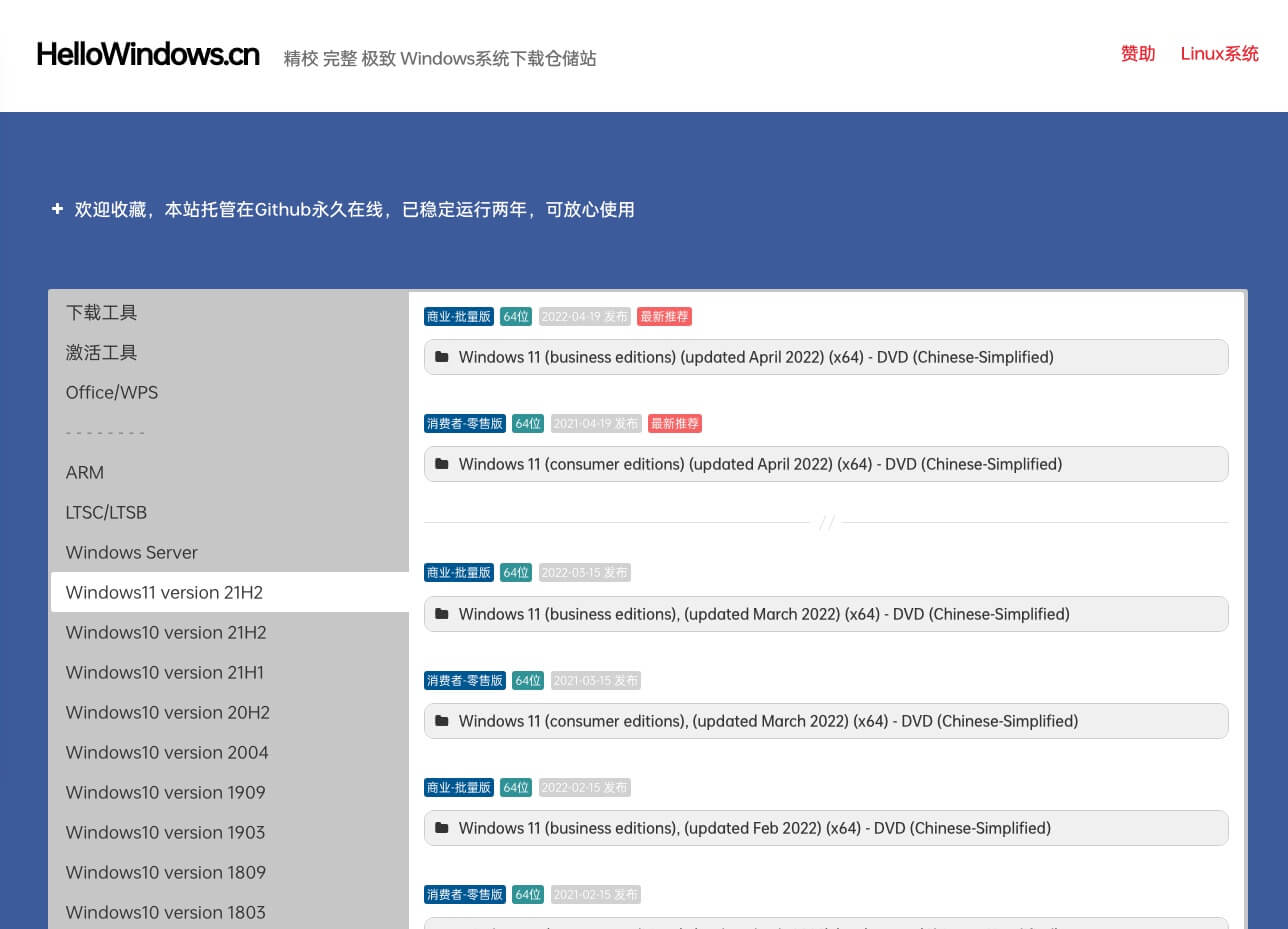The height and width of the screenshot is (929, 1288).
Task: Click the 2022-03-15 发布 date tag
Action: tap(585, 573)
